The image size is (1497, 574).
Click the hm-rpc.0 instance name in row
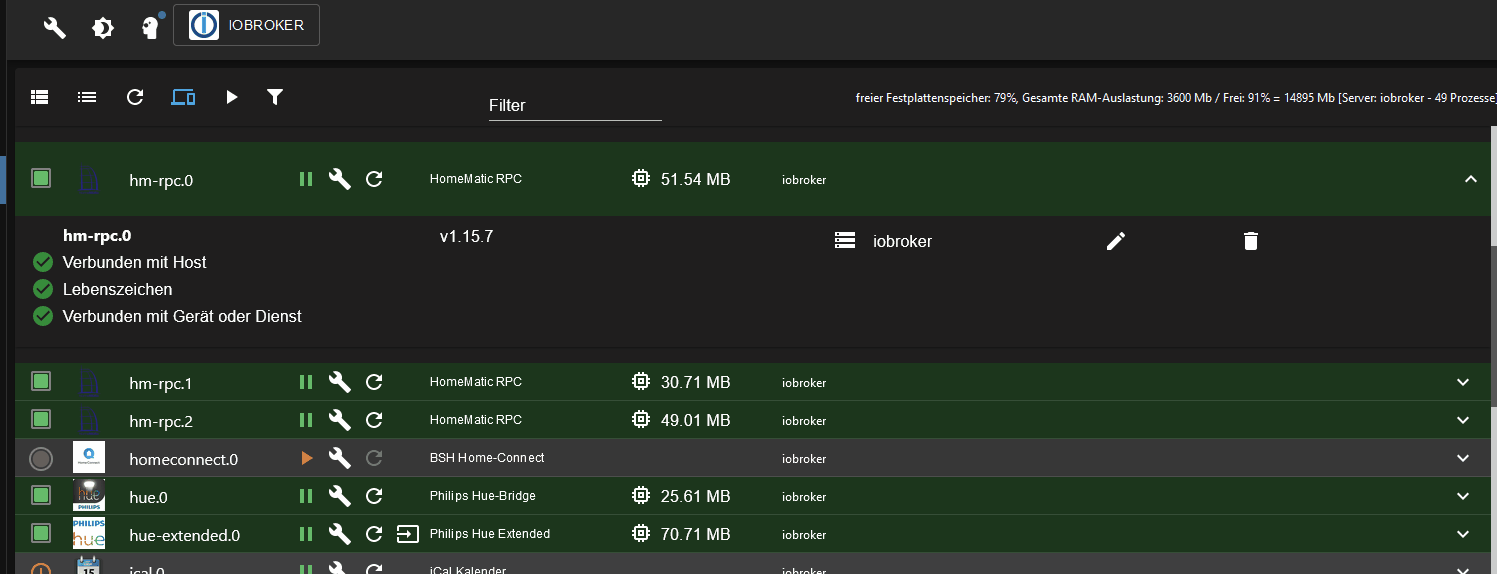point(161,181)
